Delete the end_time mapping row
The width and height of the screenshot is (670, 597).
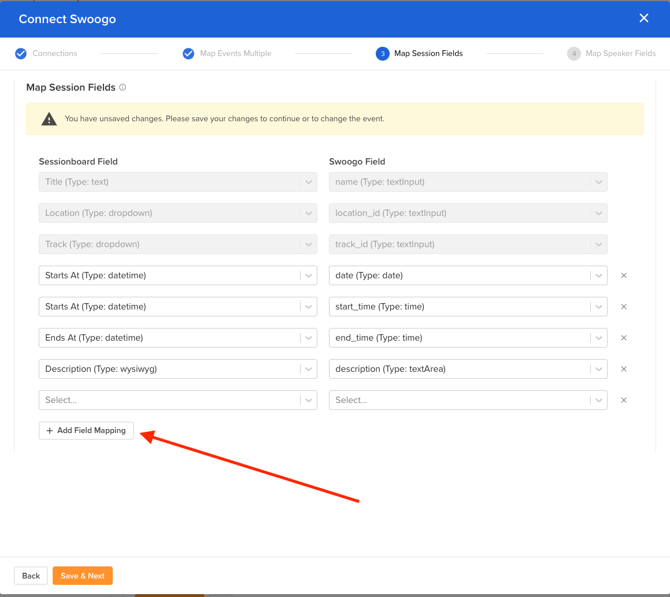[x=623, y=338]
